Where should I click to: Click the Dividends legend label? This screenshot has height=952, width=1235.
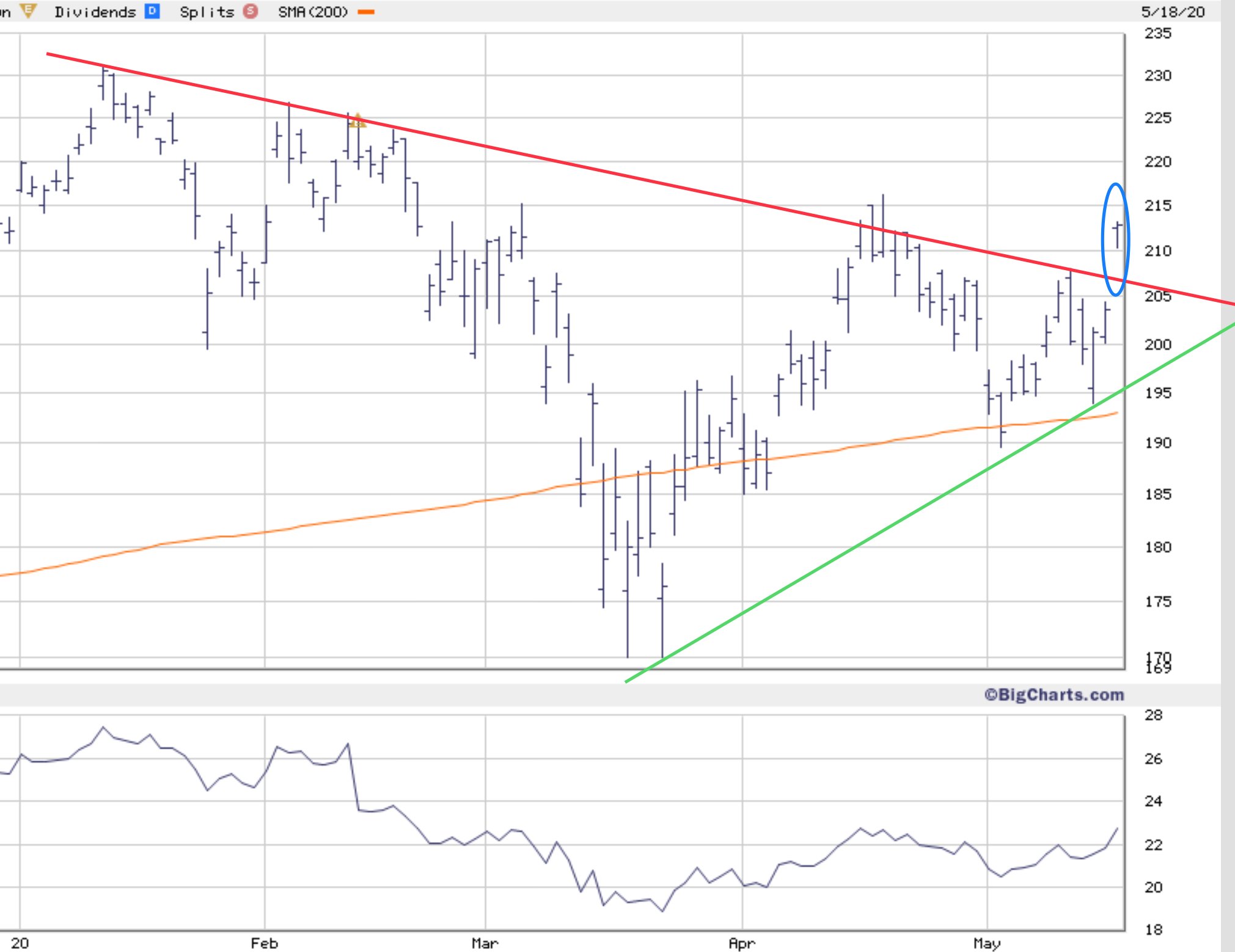[x=95, y=12]
